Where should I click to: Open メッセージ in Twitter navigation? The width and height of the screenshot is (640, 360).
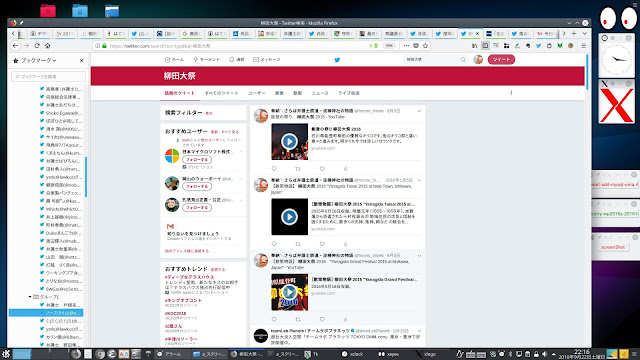[x=267, y=60]
